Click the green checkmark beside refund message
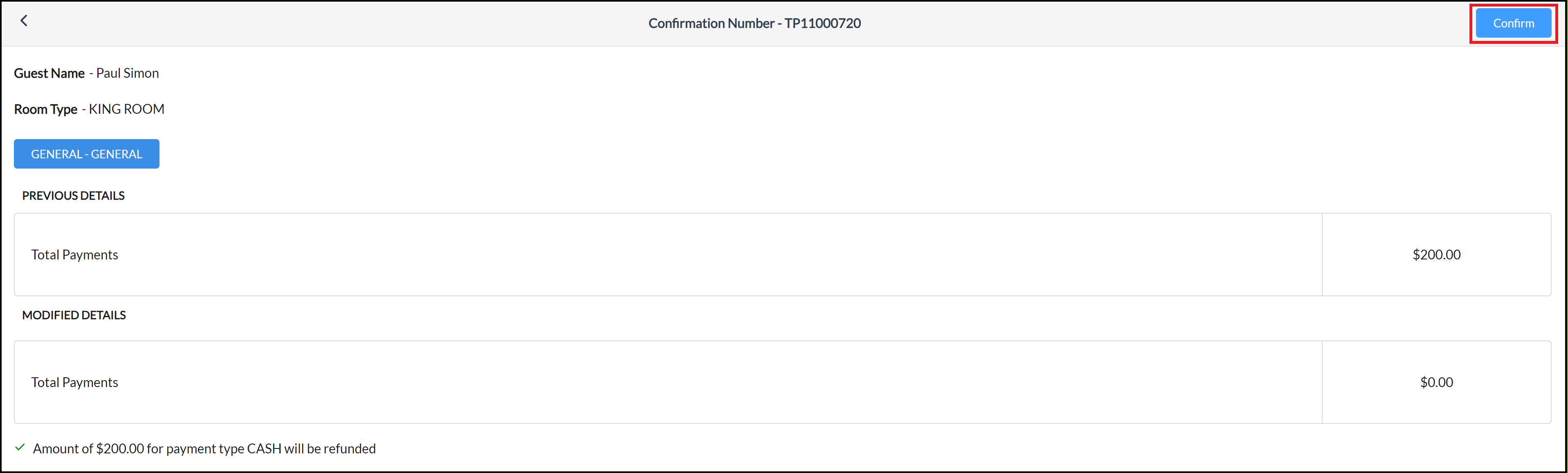1568x473 pixels. (20, 448)
